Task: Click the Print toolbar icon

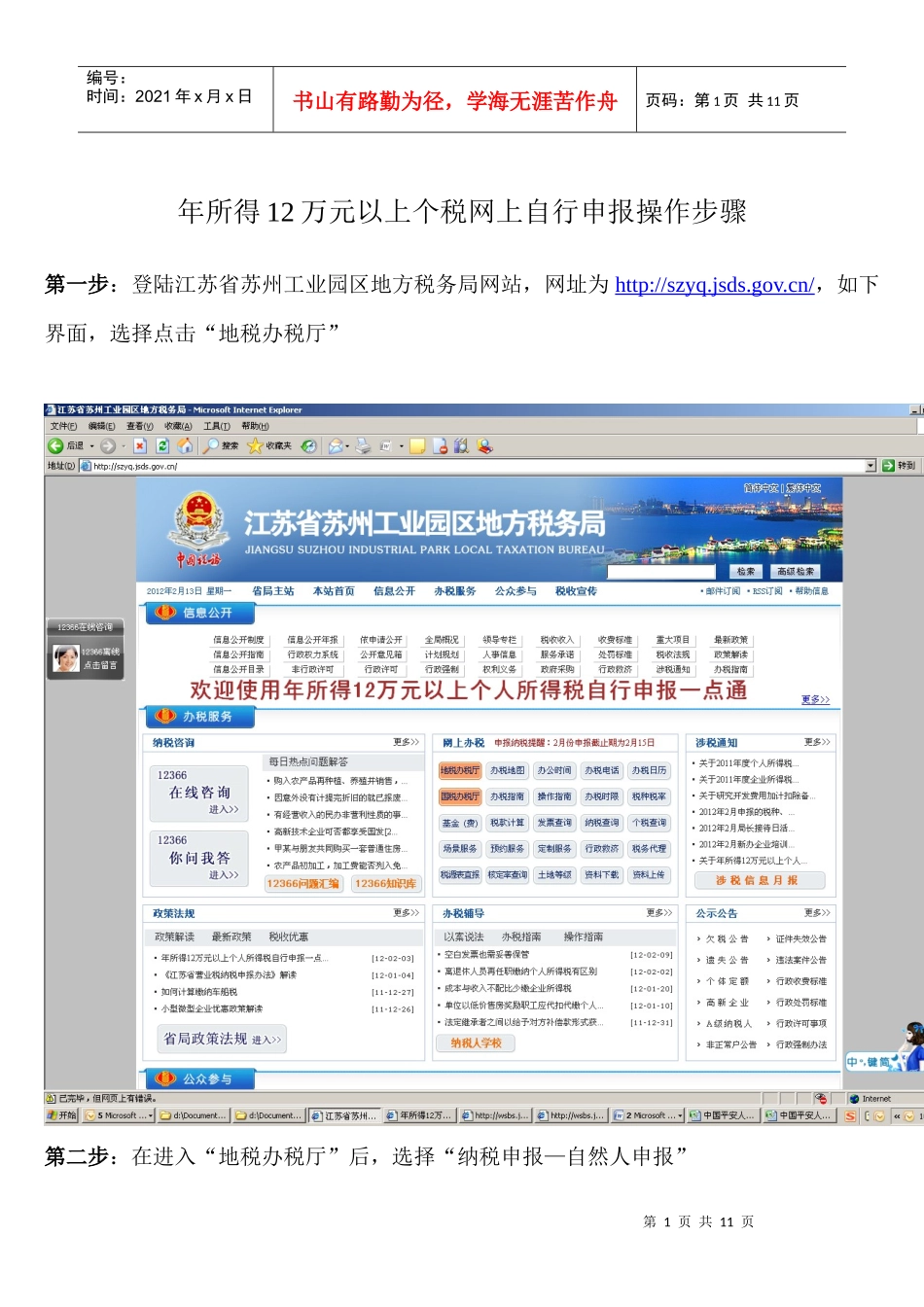Action: click(x=363, y=445)
